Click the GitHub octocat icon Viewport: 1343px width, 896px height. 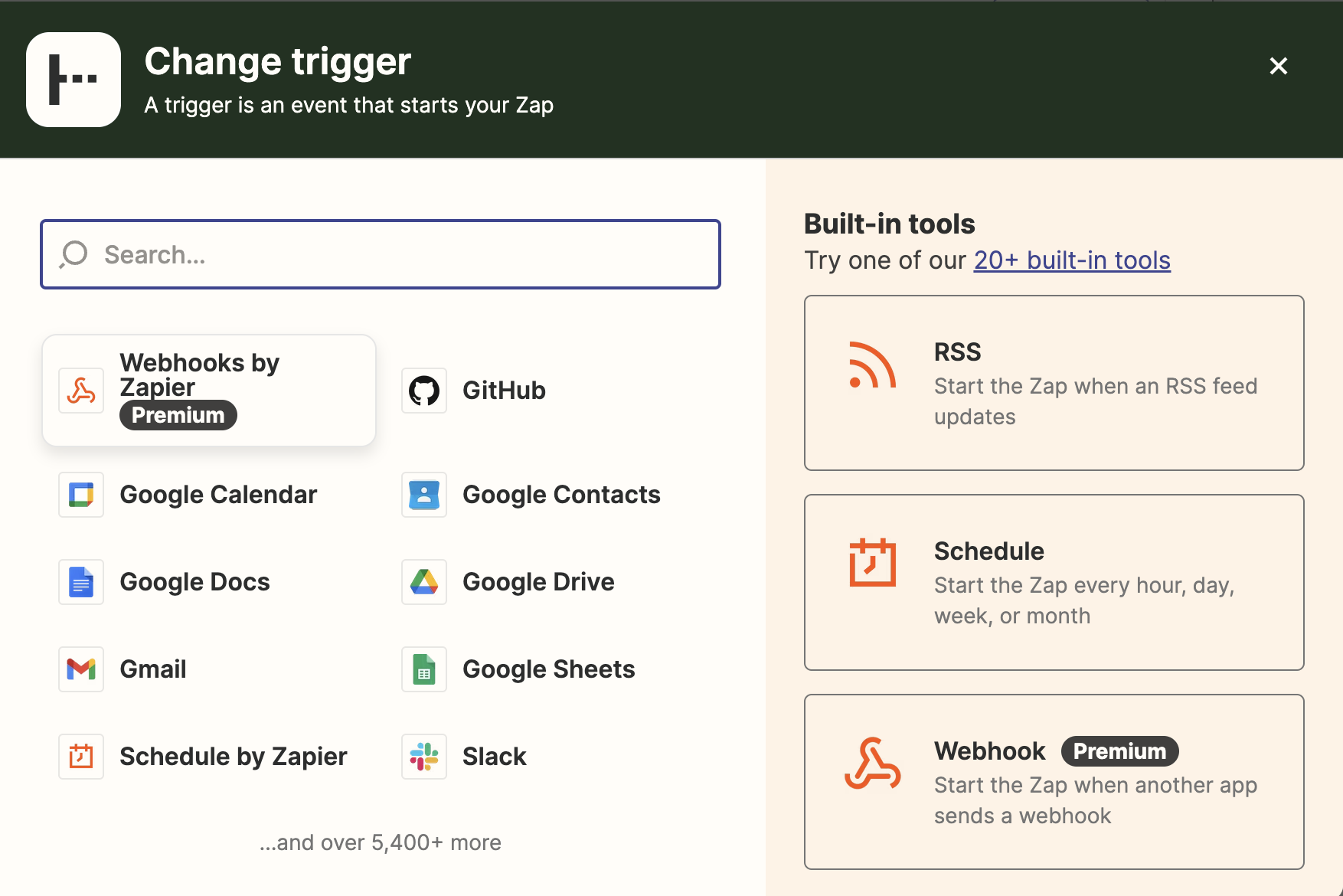[424, 391]
